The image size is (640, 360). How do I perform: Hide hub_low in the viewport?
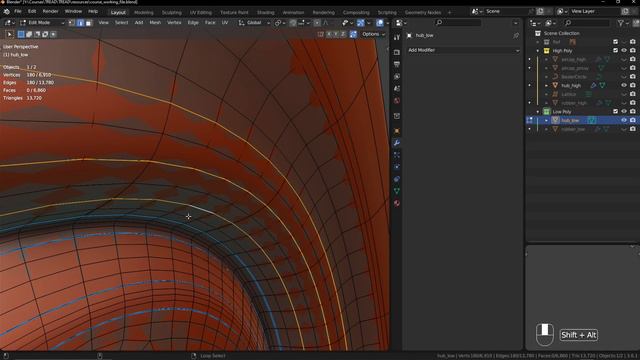(x=624, y=120)
